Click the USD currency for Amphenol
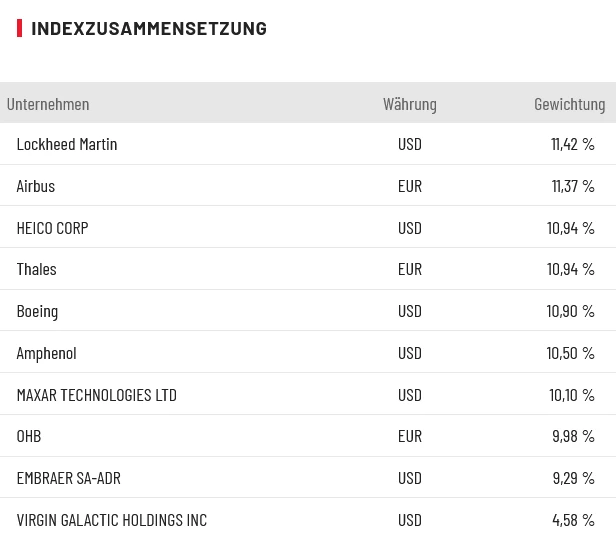The width and height of the screenshot is (616, 552). pyautogui.click(x=410, y=353)
